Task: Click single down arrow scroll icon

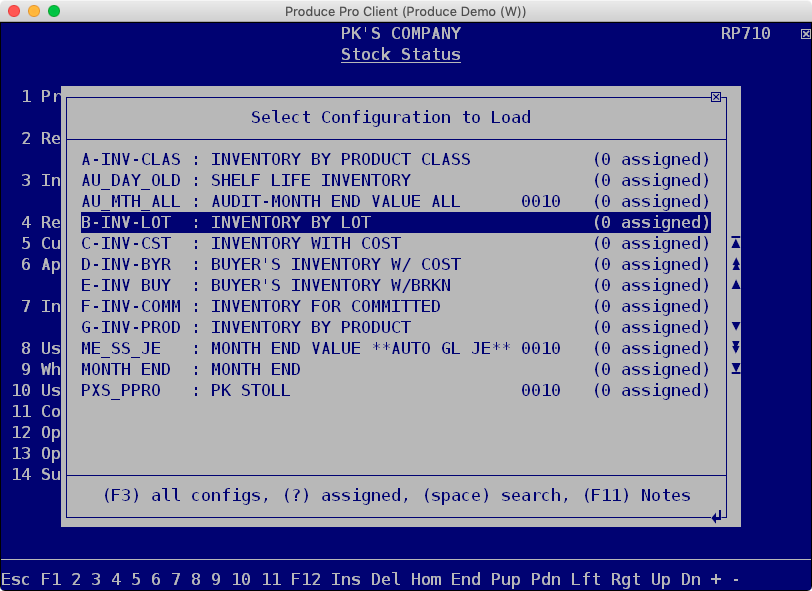Action: pyautogui.click(x=735, y=326)
